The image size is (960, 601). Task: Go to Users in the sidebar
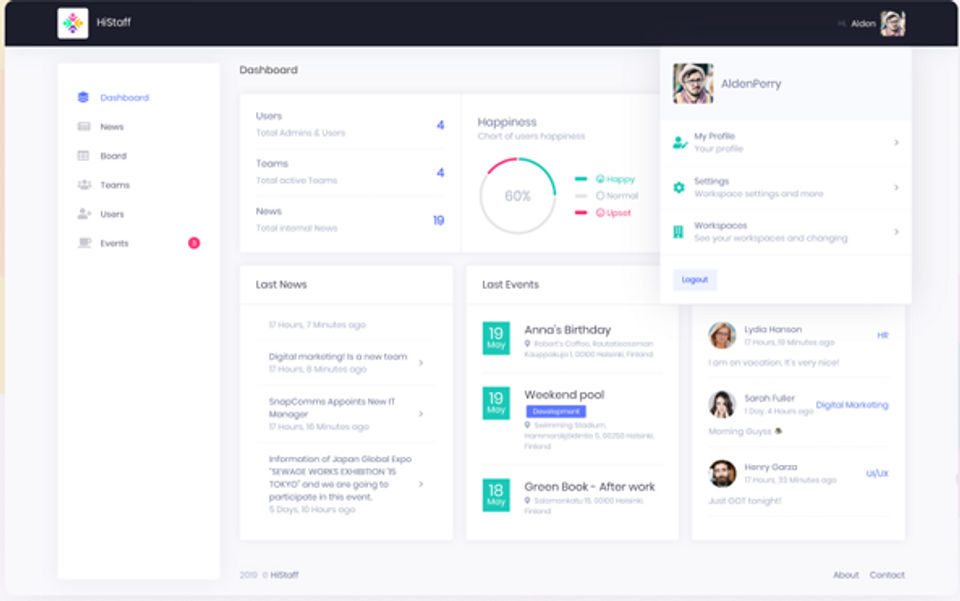click(112, 214)
